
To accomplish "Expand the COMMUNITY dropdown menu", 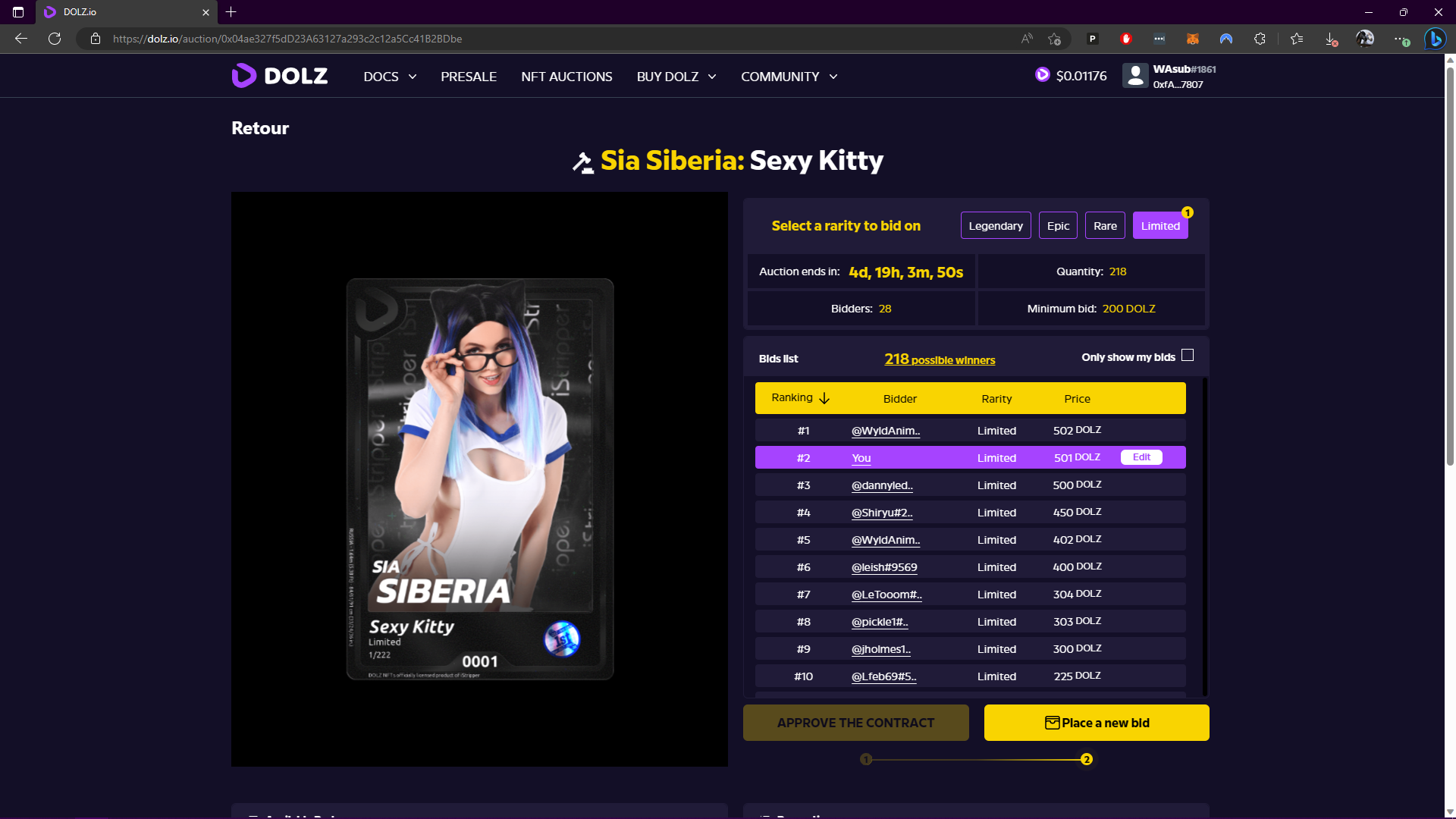I will [789, 77].
